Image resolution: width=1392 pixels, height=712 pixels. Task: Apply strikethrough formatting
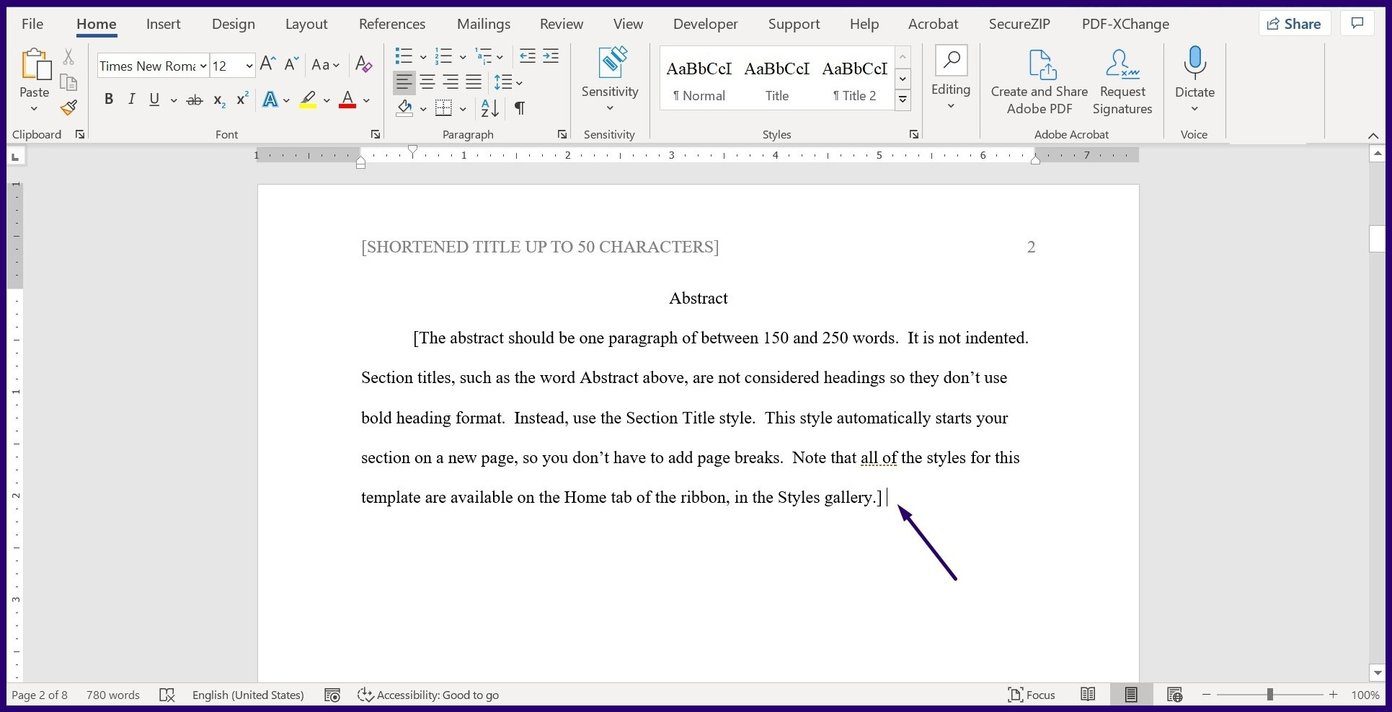pyautogui.click(x=194, y=100)
